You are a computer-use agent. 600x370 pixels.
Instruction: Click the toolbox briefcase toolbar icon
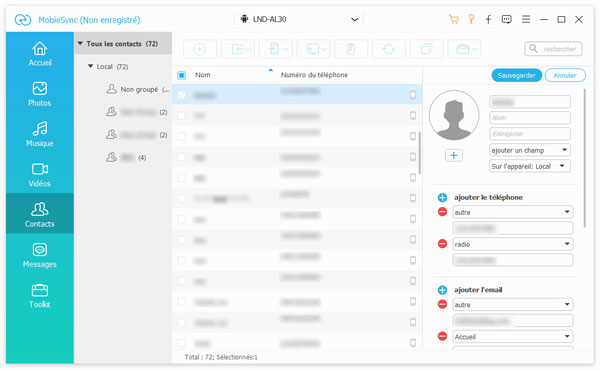pyautogui.click(x=463, y=49)
